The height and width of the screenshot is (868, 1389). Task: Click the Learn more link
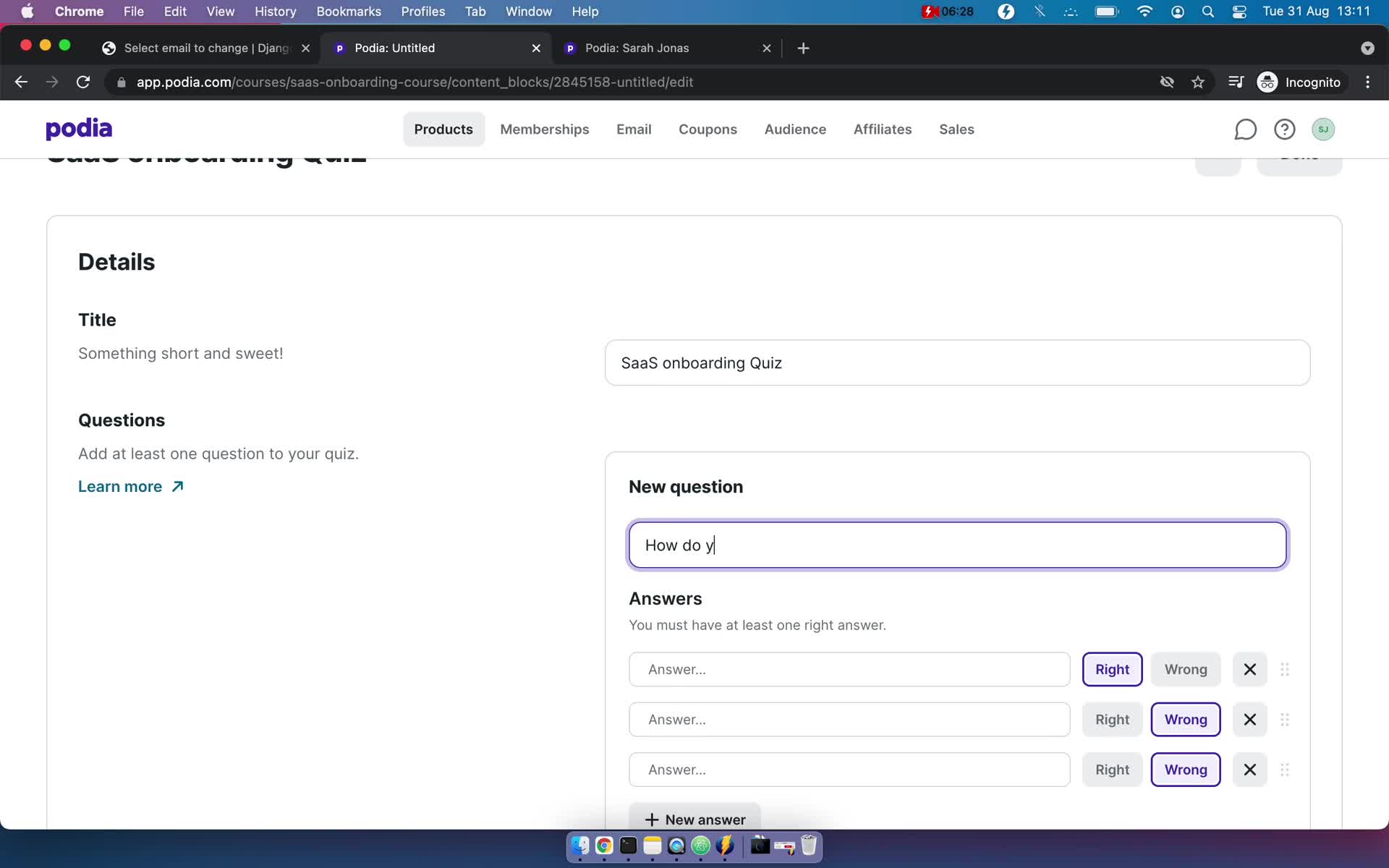pos(131,486)
